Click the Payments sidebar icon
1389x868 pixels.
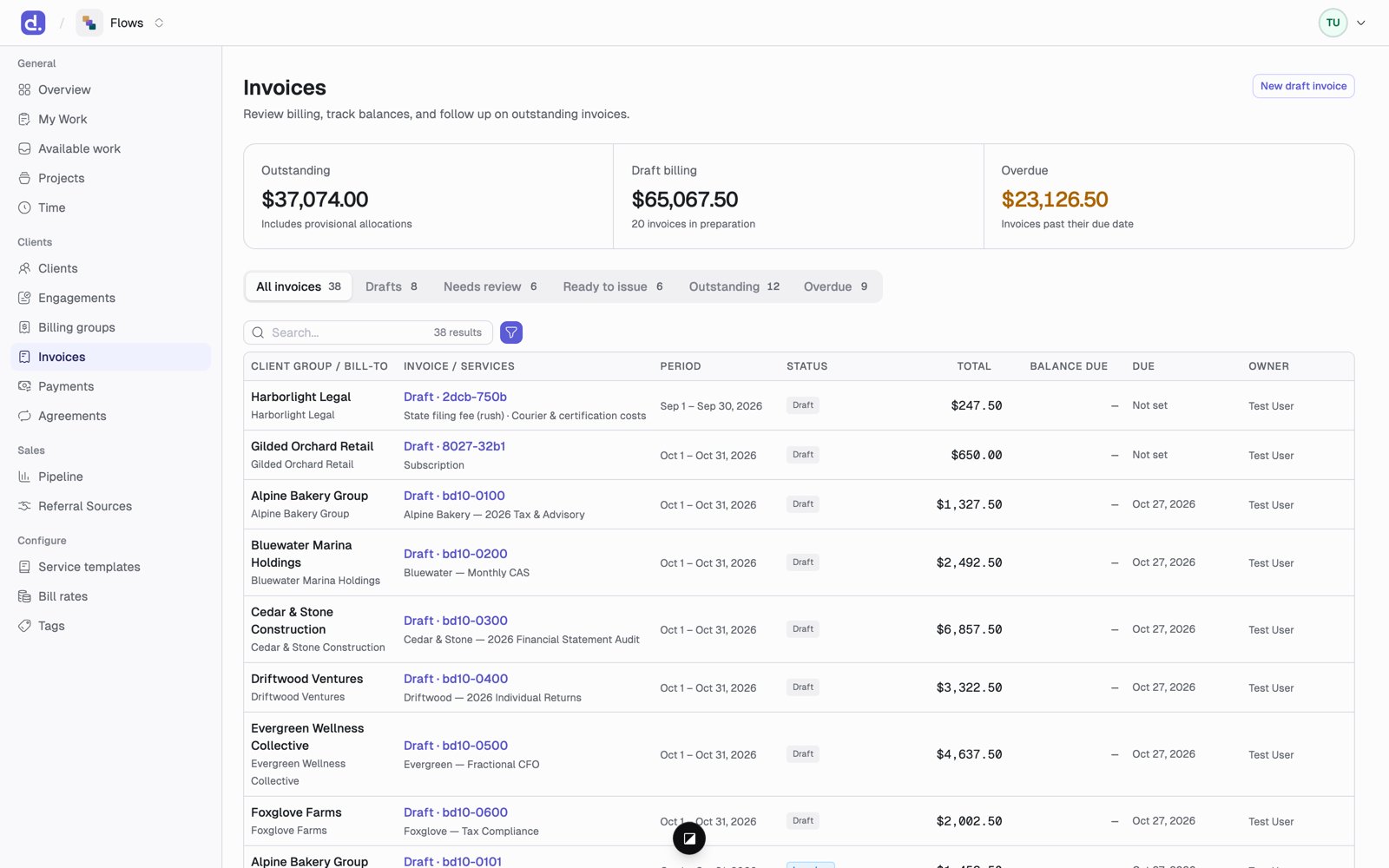point(24,386)
